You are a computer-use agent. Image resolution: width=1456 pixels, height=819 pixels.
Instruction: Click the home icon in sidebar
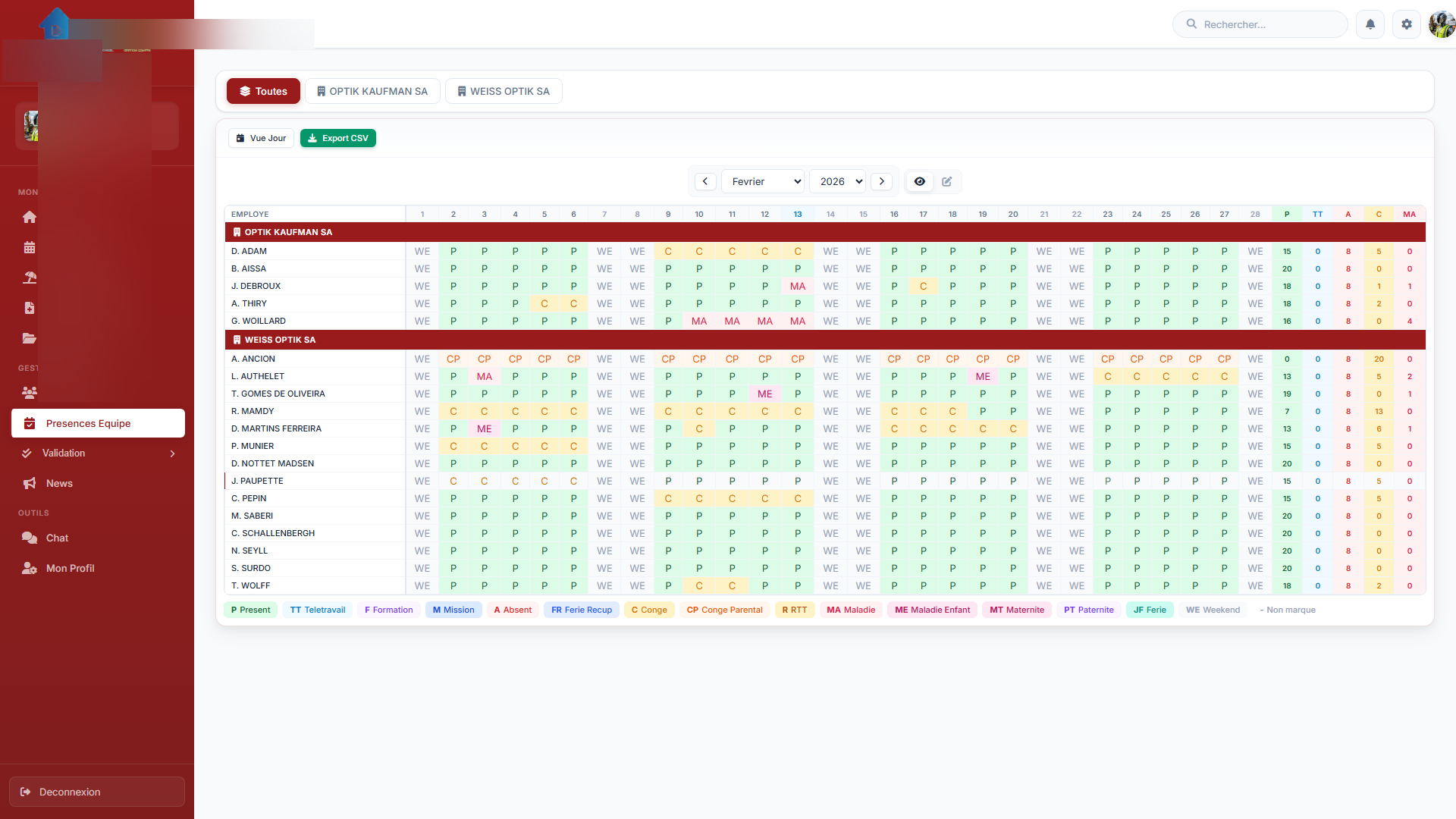[30, 217]
